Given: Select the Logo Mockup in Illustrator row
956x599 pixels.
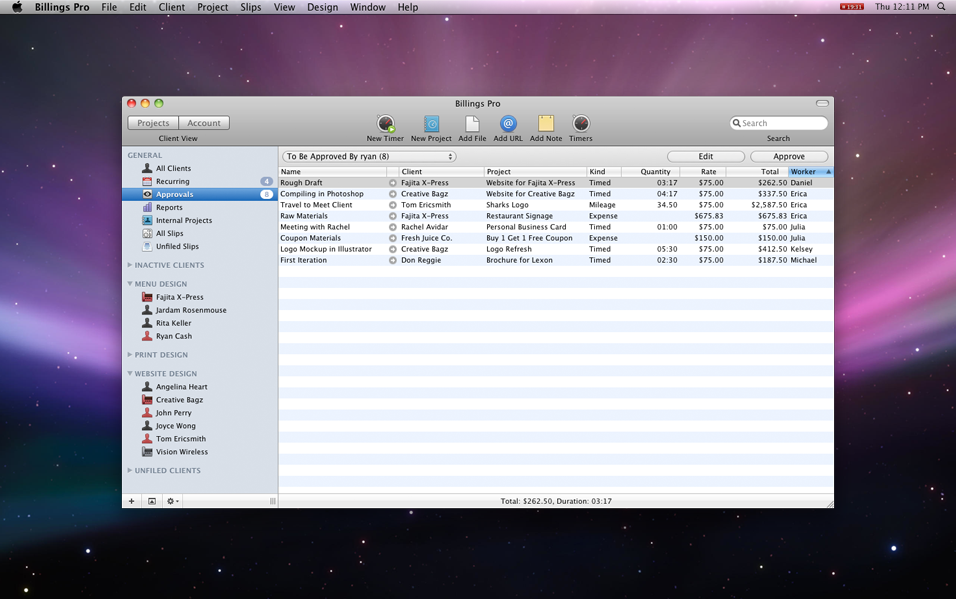Looking at the screenshot, I should click(x=556, y=249).
